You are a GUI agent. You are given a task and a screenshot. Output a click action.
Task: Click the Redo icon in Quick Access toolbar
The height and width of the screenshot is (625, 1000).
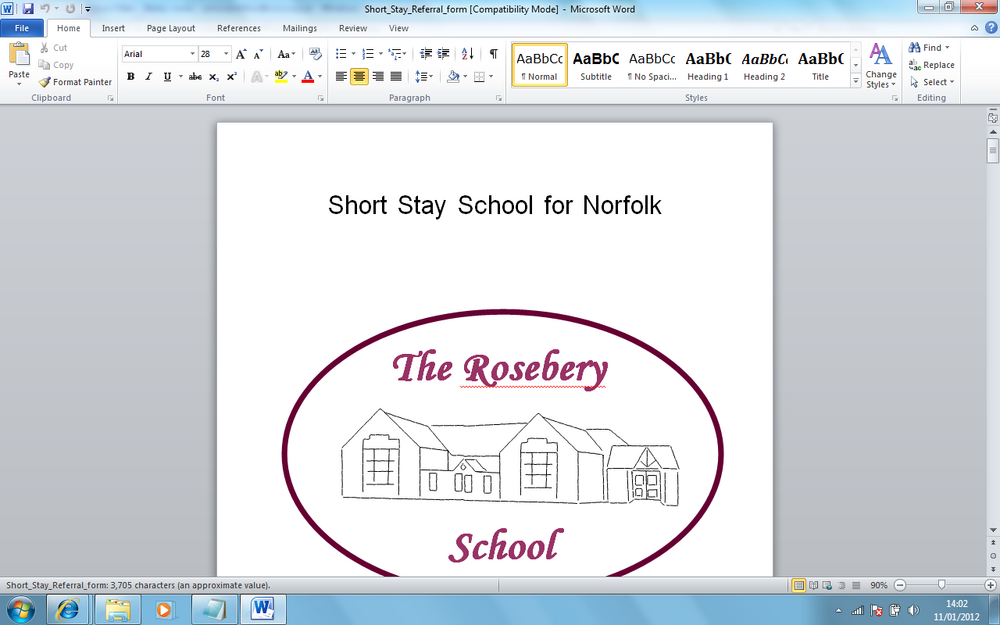(70, 9)
